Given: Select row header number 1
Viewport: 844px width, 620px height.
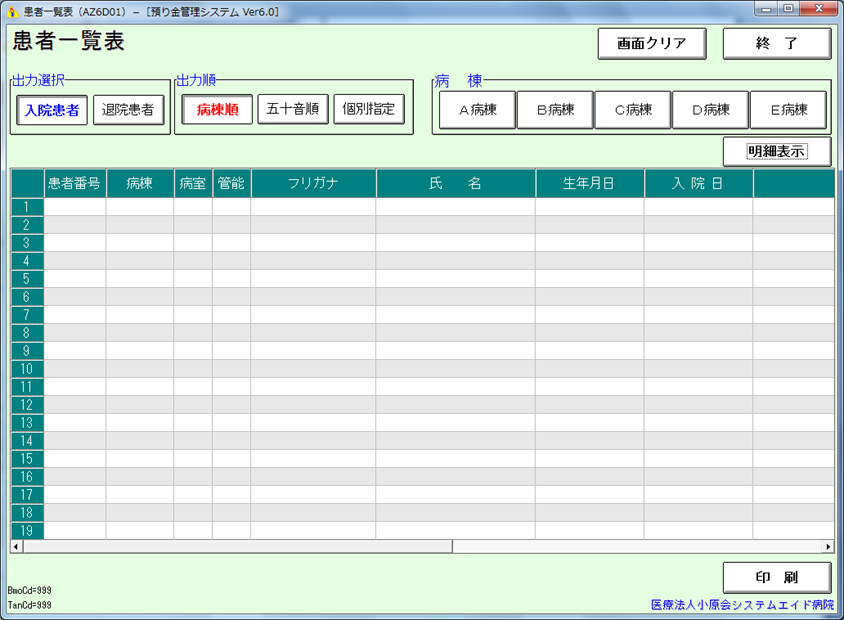Looking at the screenshot, I should coord(27,207).
